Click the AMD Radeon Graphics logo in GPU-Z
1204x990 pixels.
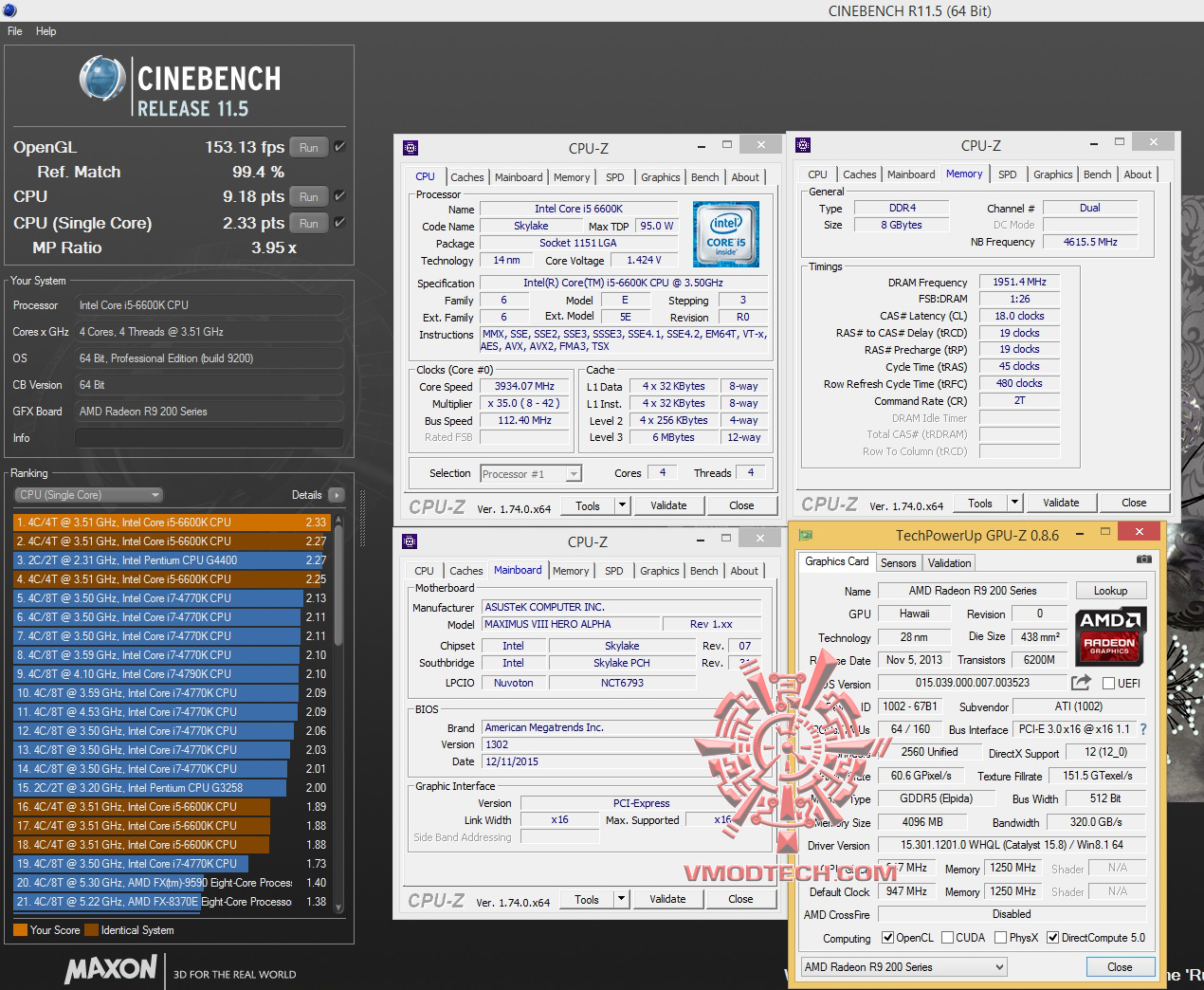[1109, 634]
